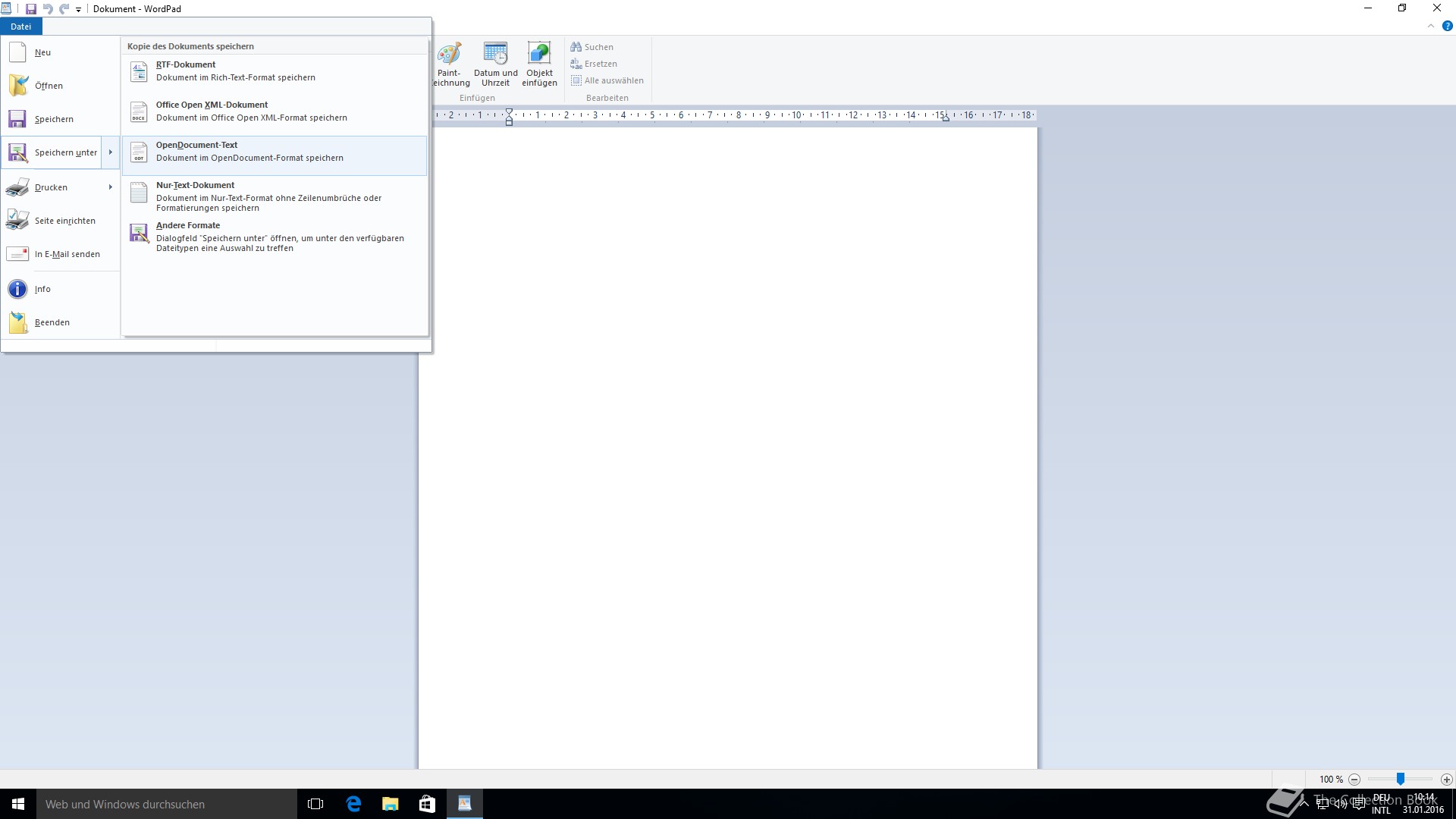Choose Öffnen in the Datei menu

click(x=61, y=86)
